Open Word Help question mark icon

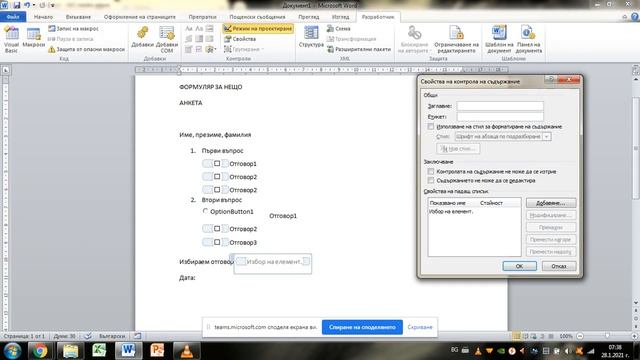tap(635, 17)
